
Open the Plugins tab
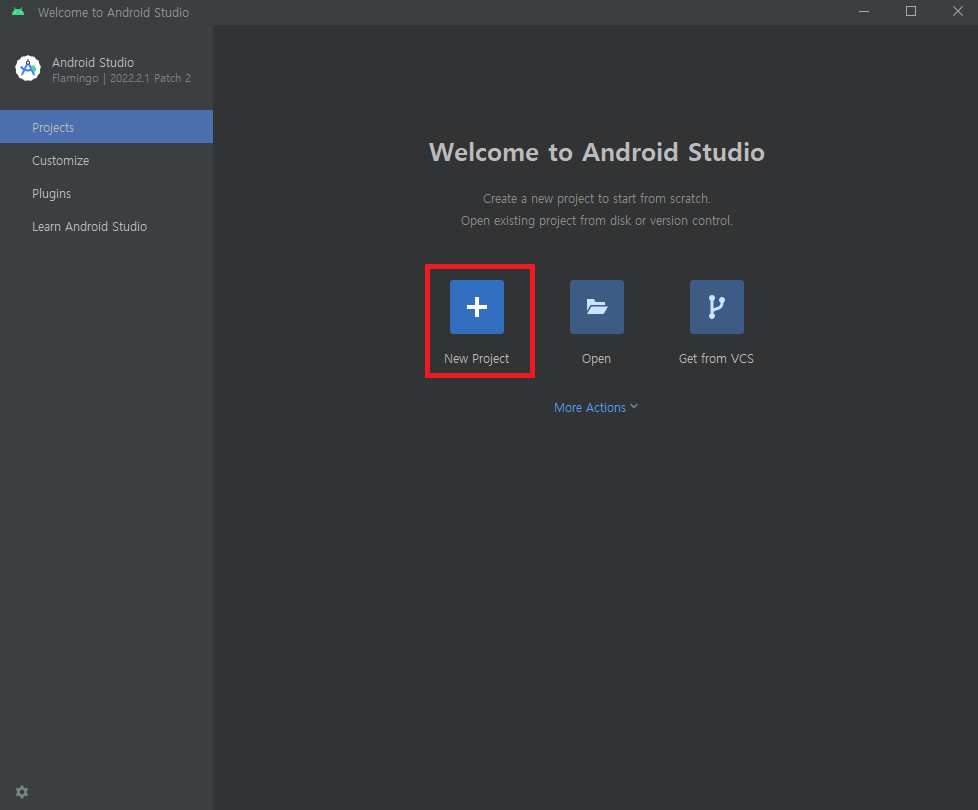(107, 193)
